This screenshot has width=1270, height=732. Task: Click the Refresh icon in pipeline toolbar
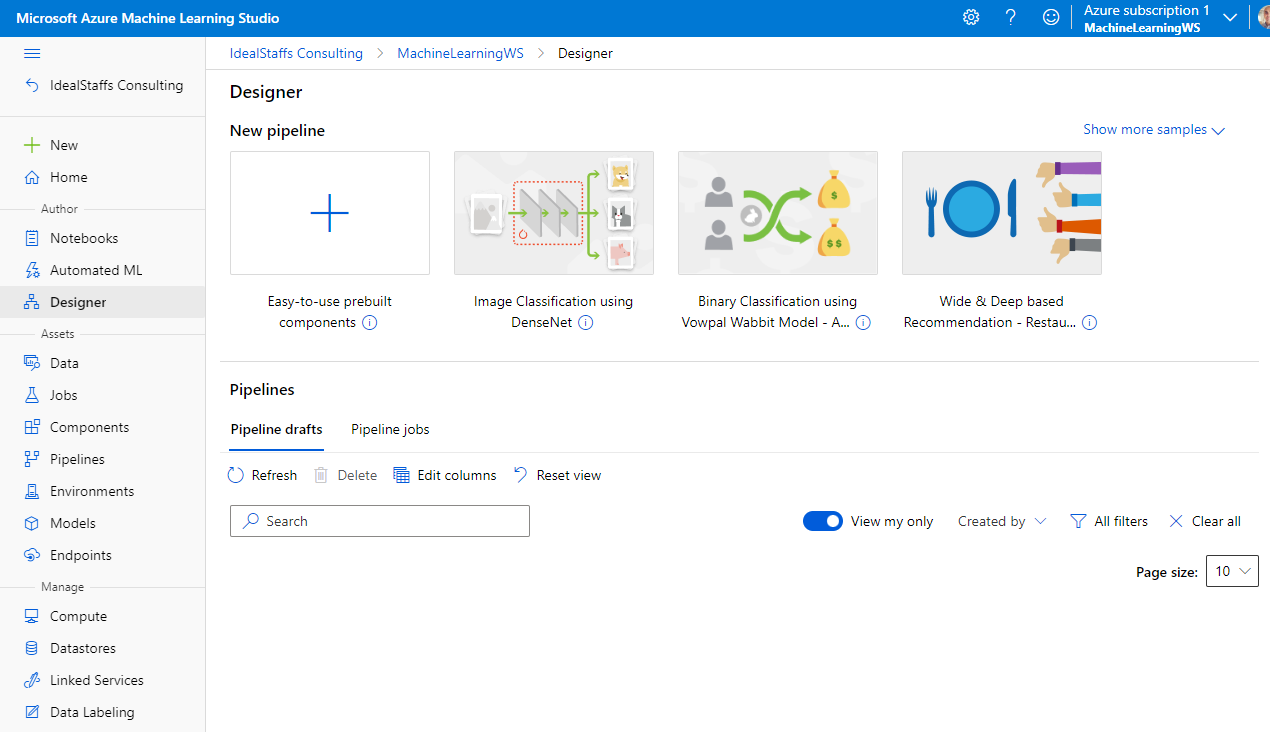click(x=236, y=475)
